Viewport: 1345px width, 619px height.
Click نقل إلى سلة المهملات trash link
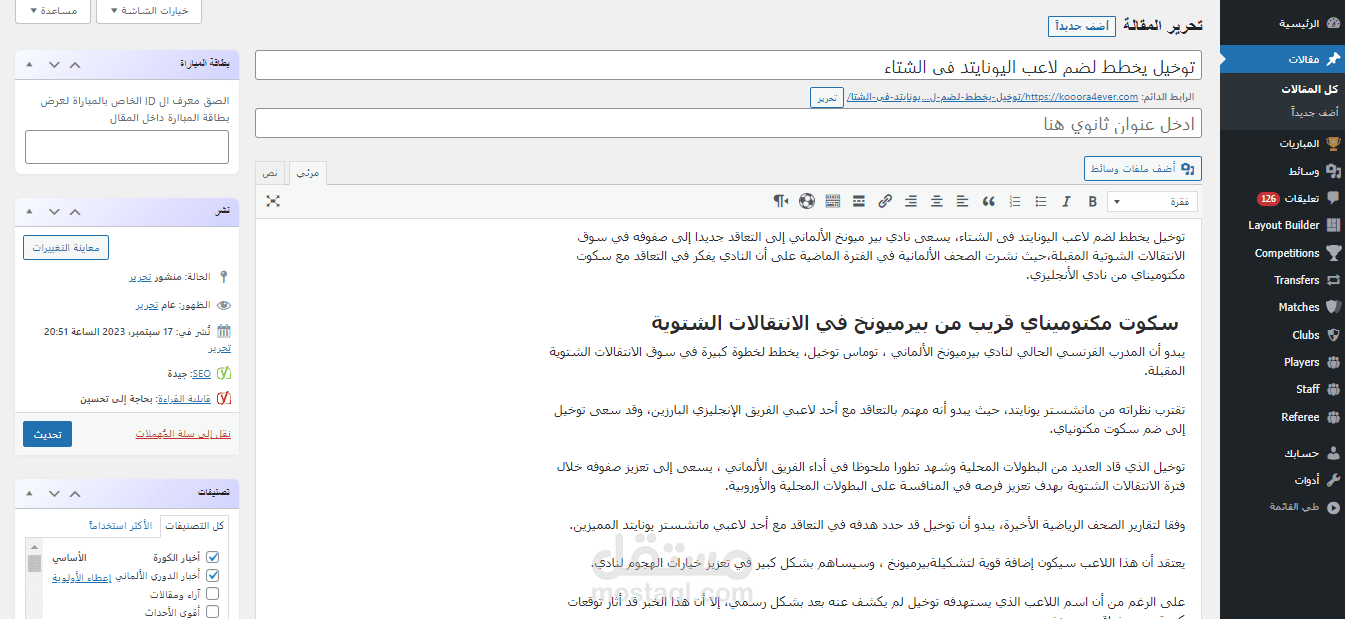183,434
